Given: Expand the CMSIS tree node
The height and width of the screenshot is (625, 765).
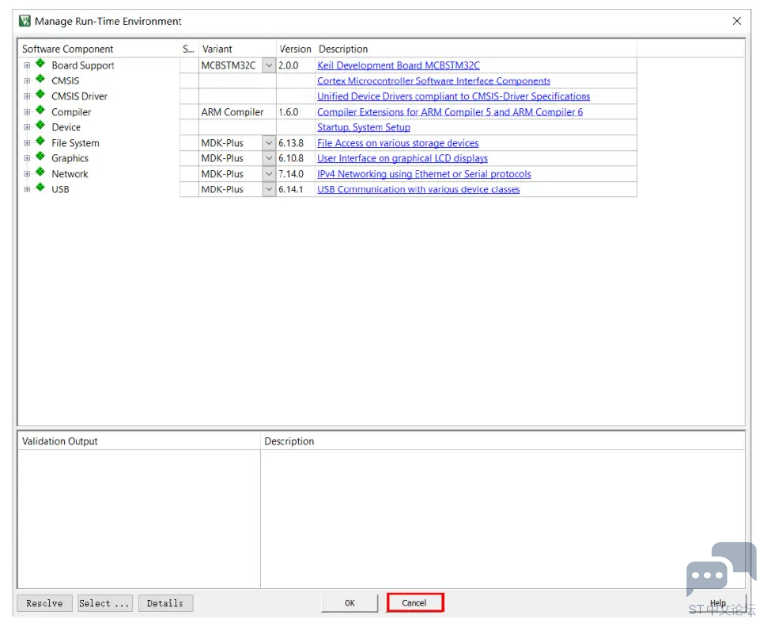Looking at the screenshot, I should coord(27,81).
